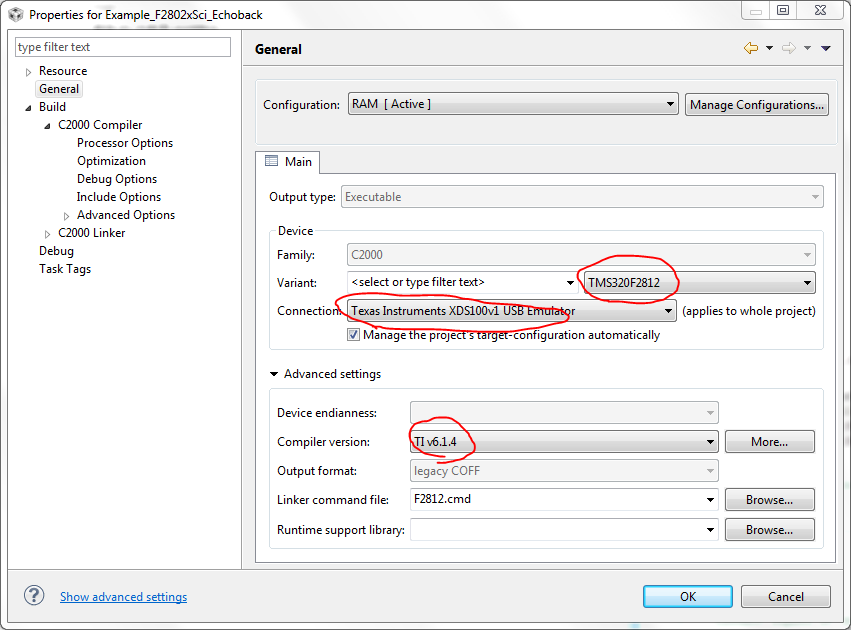Open the Connection emulator dropdown
851x630 pixels.
point(668,311)
